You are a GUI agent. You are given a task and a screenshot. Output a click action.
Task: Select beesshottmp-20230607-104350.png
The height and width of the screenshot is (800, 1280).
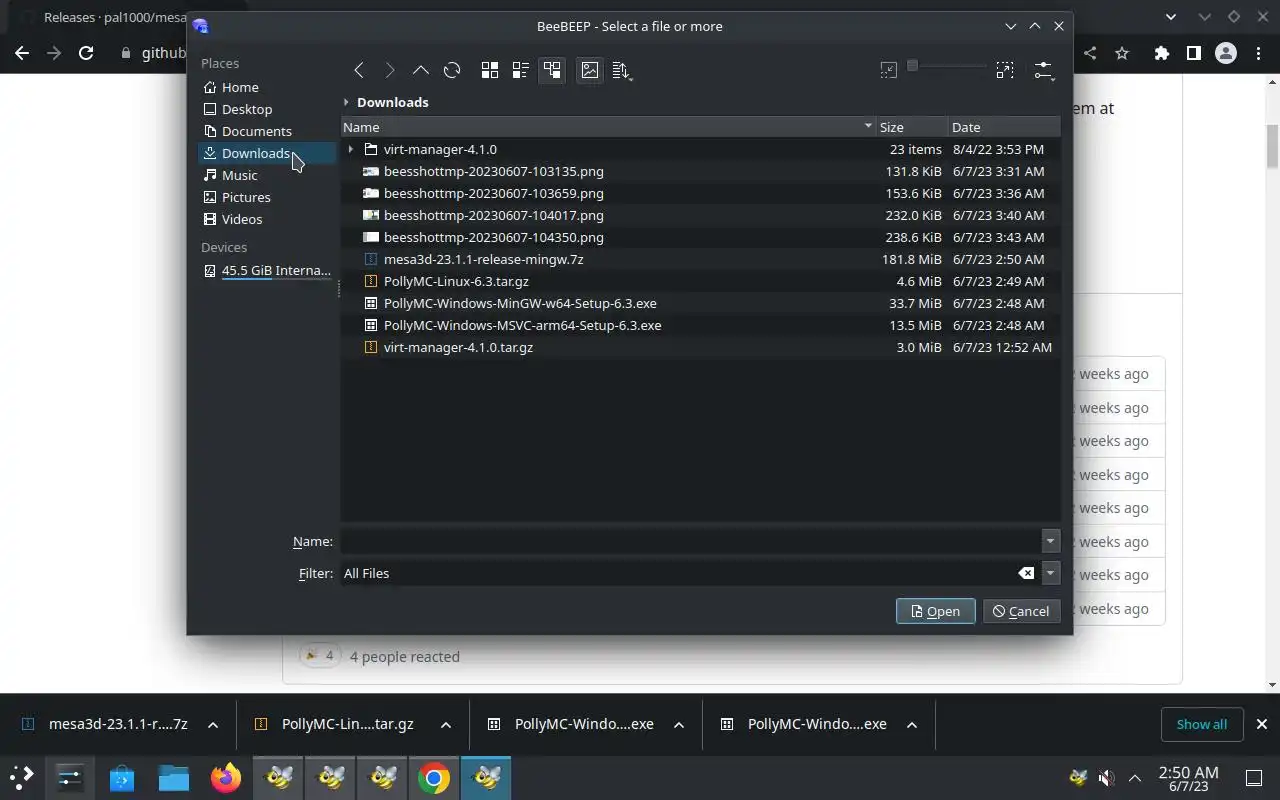point(700,237)
